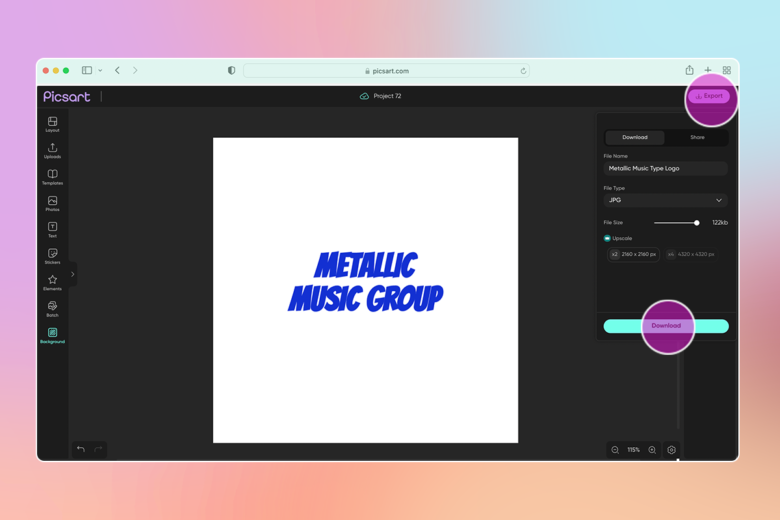Open Safari sidebar dropdown chevron
780x520 pixels.
coord(100,71)
